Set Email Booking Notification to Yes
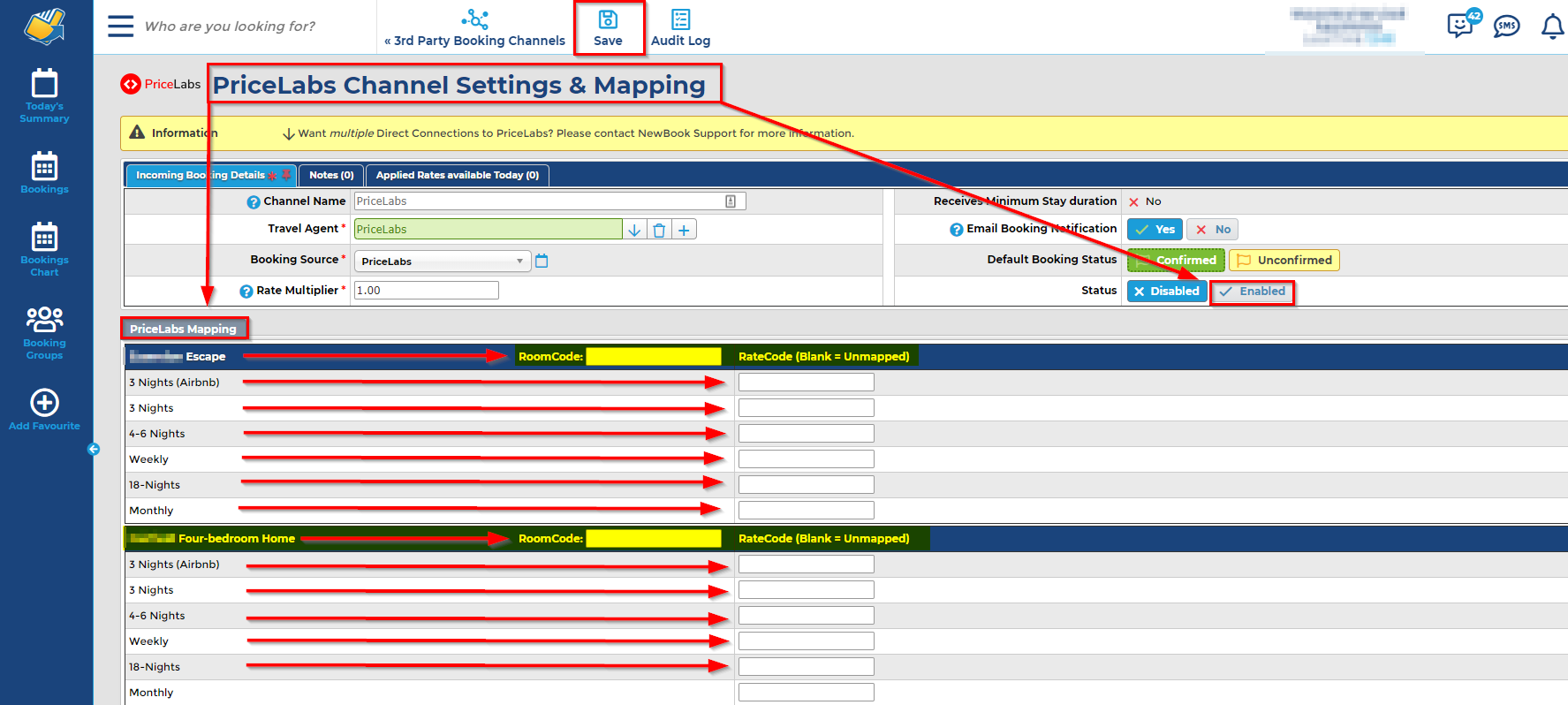This screenshot has height=705, width=1568. (1155, 230)
